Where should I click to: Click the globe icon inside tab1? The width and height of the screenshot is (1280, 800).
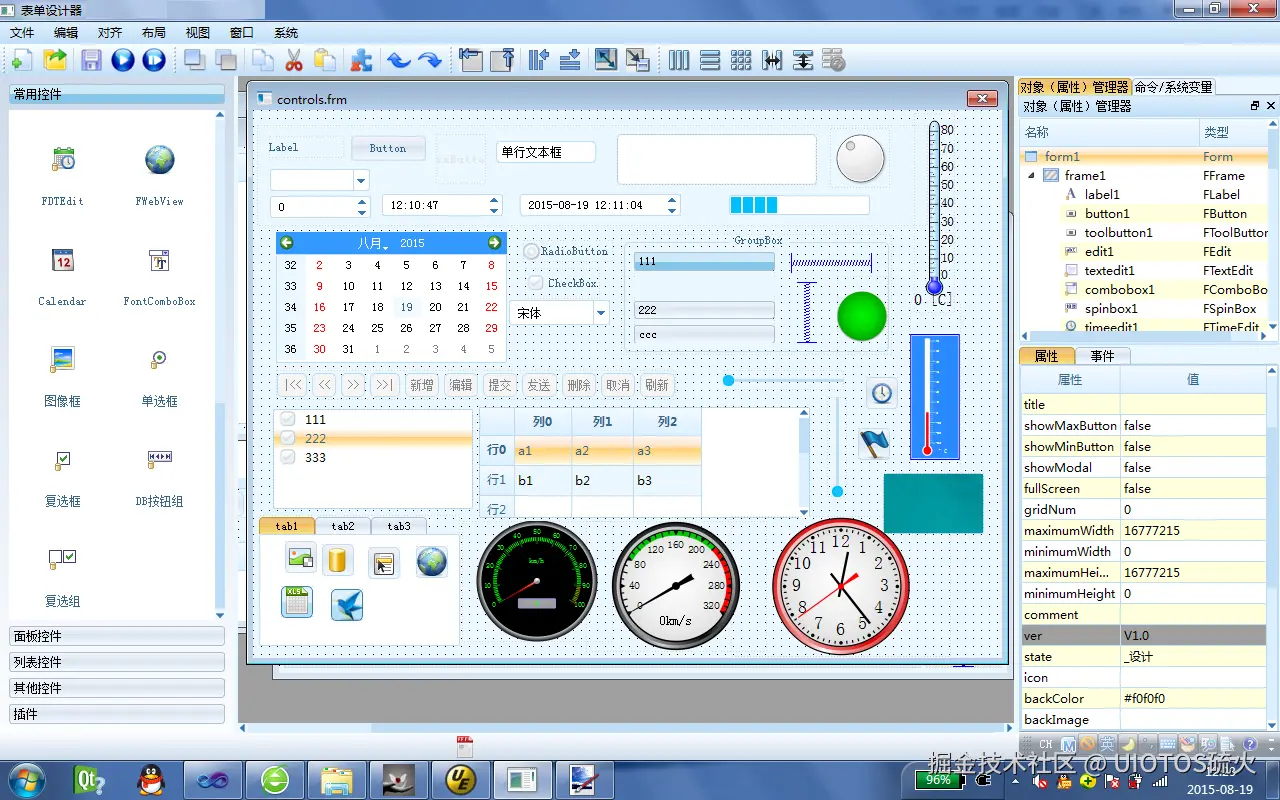coord(432,561)
